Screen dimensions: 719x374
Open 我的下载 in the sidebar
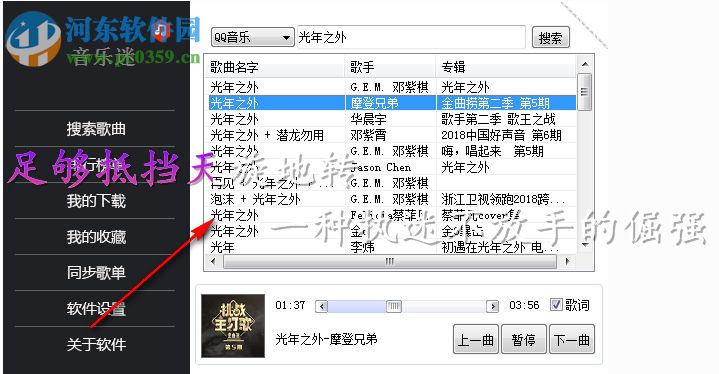coord(96,201)
